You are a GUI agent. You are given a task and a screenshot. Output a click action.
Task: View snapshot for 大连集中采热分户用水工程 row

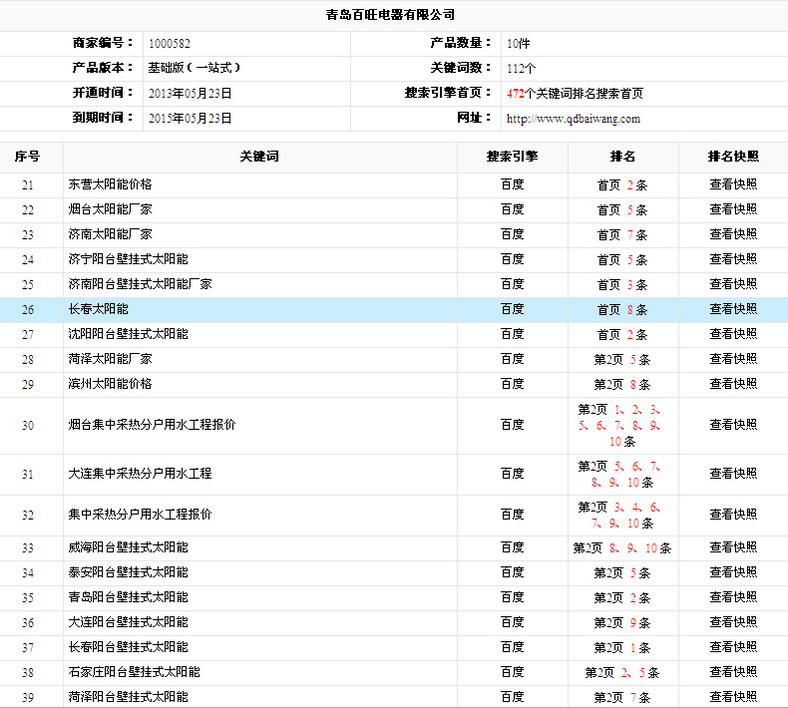click(x=733, y=474)
